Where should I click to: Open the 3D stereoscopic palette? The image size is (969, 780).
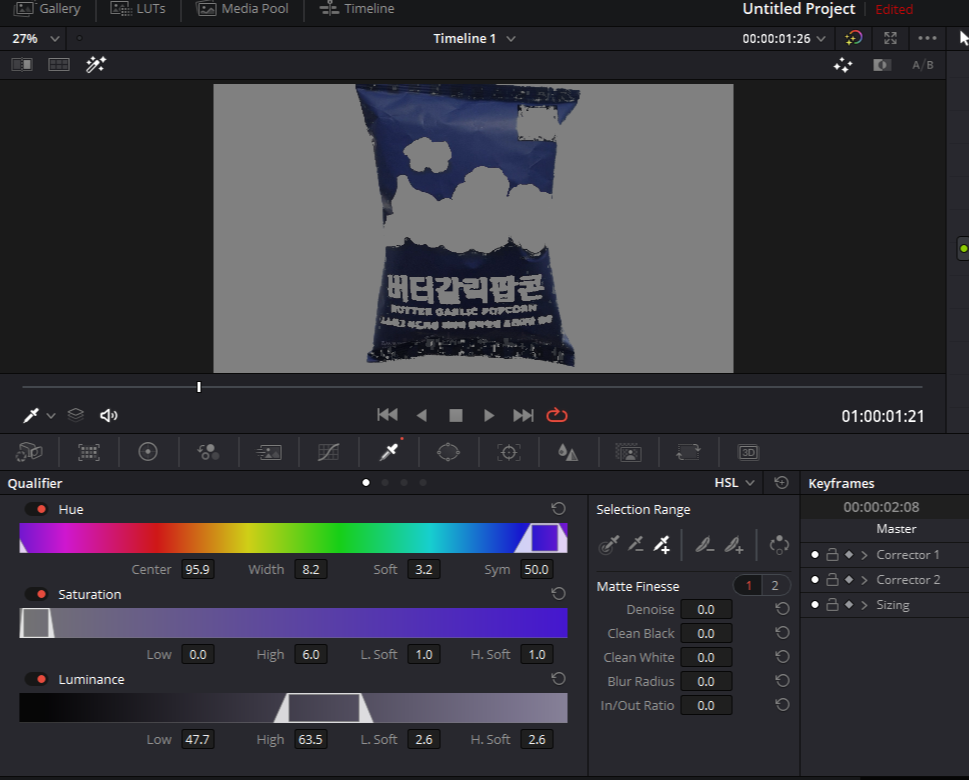(x=748, y=452)
